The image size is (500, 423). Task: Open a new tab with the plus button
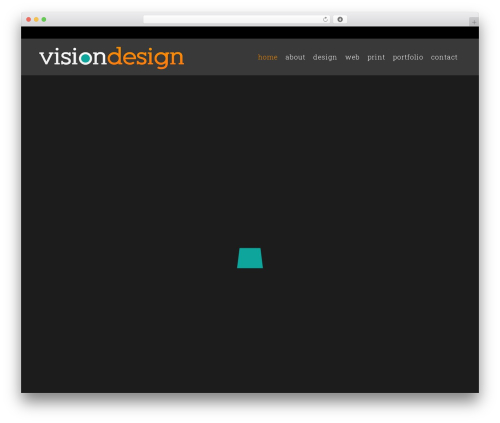(474, 22)
